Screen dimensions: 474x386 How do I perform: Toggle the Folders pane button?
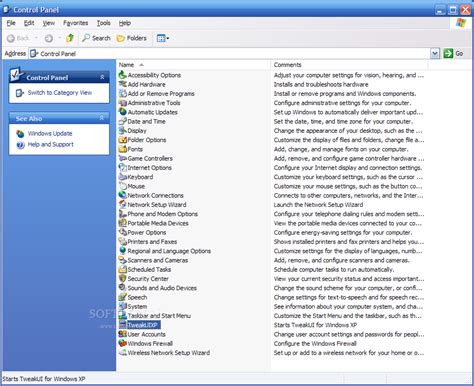pos(131,38)
